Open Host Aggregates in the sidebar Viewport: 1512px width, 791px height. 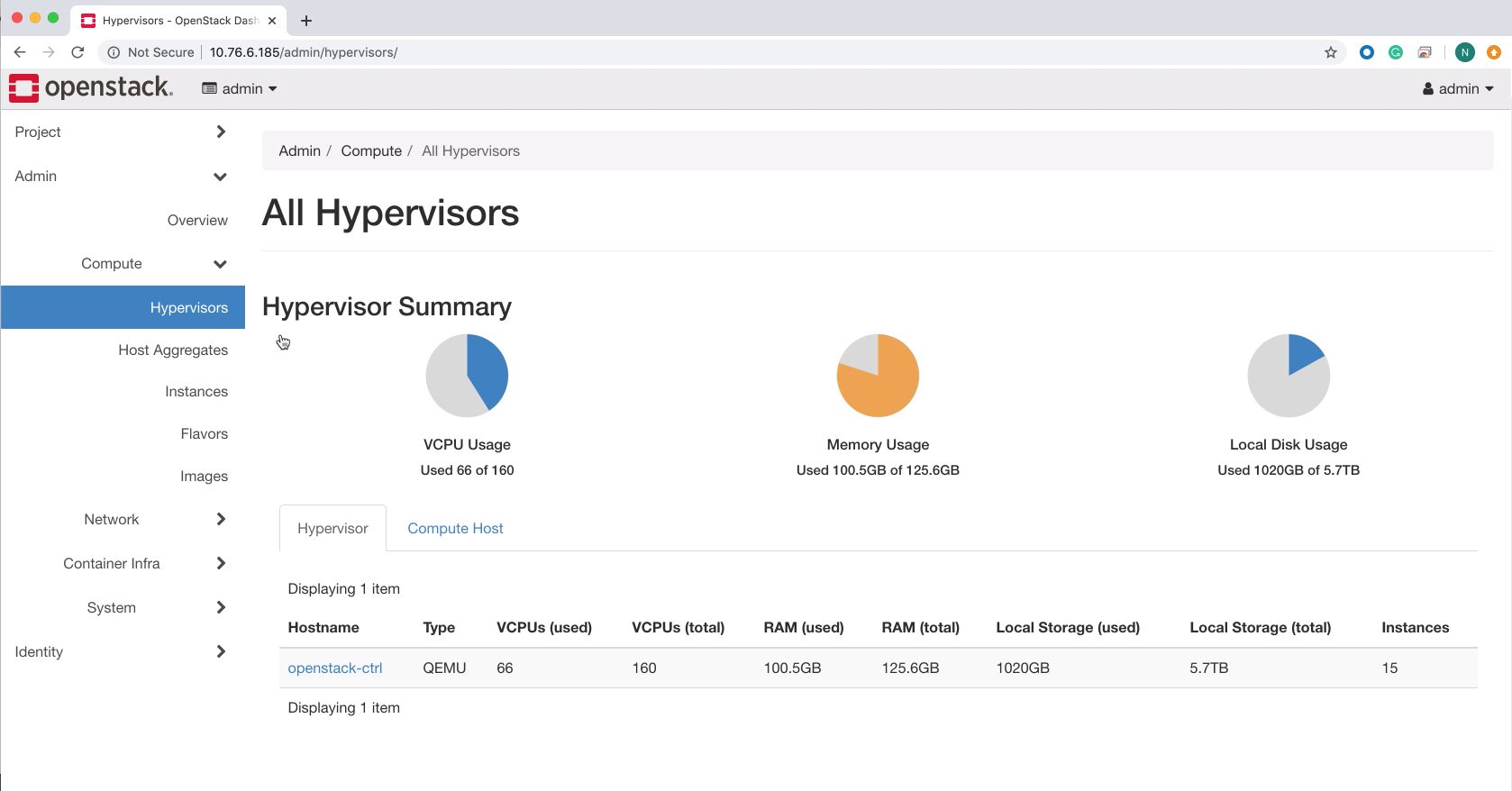tap(173, 350)
